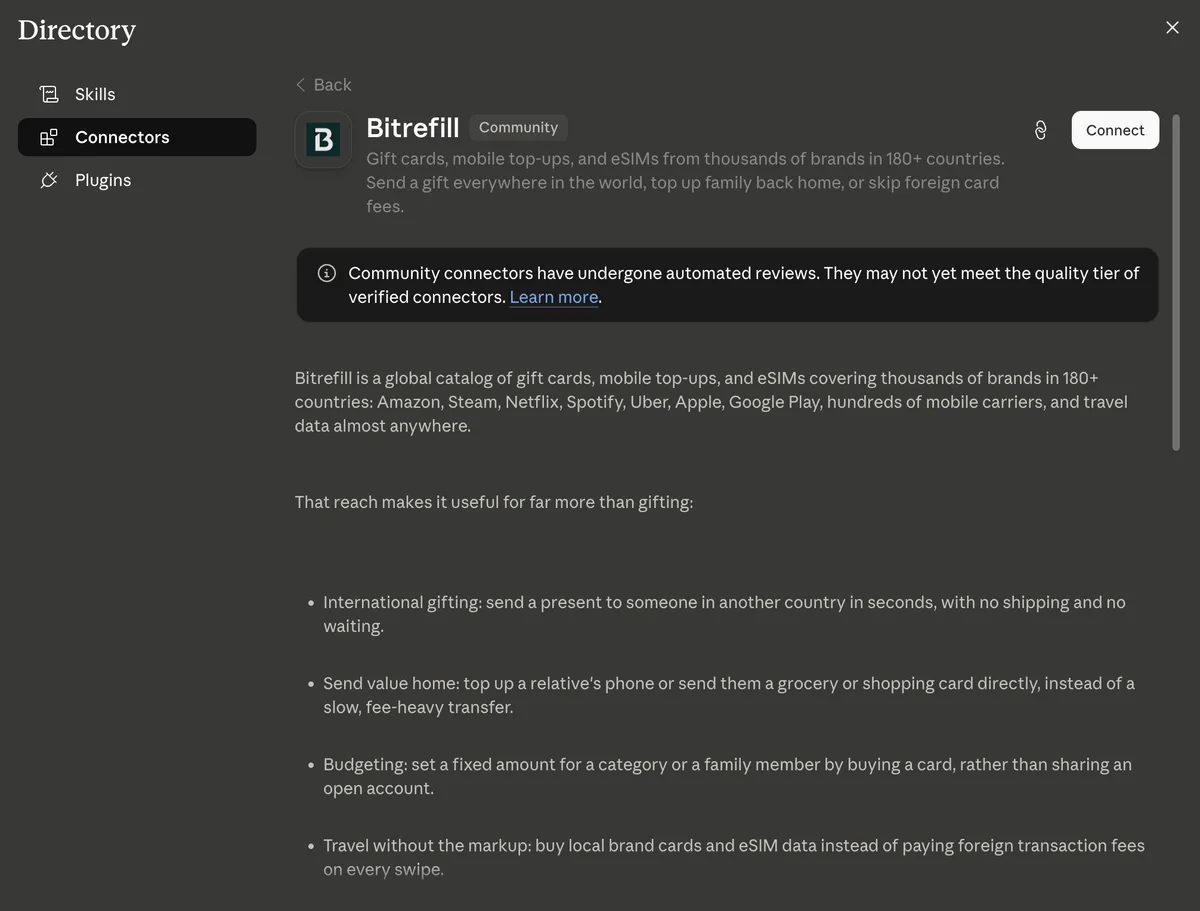Close the Directory dialog with the X
Viewport: 1200px width, 911px height.
[1172, 28]
